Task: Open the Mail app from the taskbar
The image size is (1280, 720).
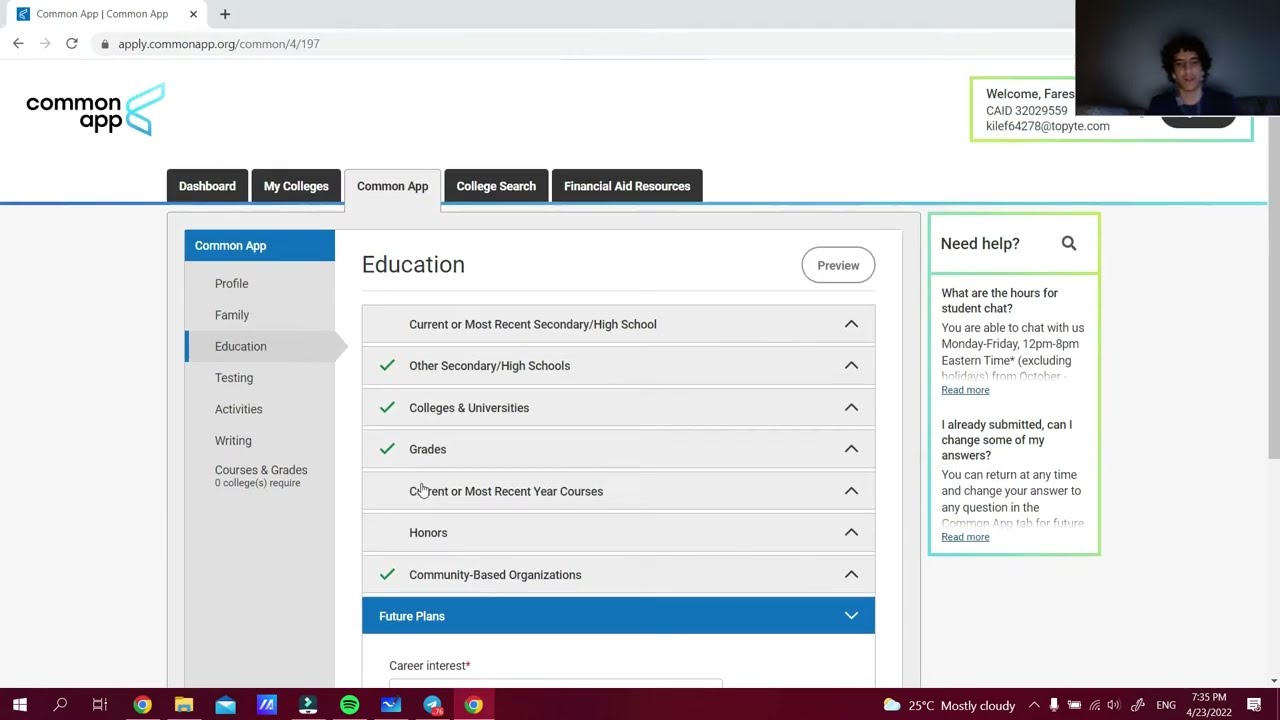Action: click(x=226, y=705)
